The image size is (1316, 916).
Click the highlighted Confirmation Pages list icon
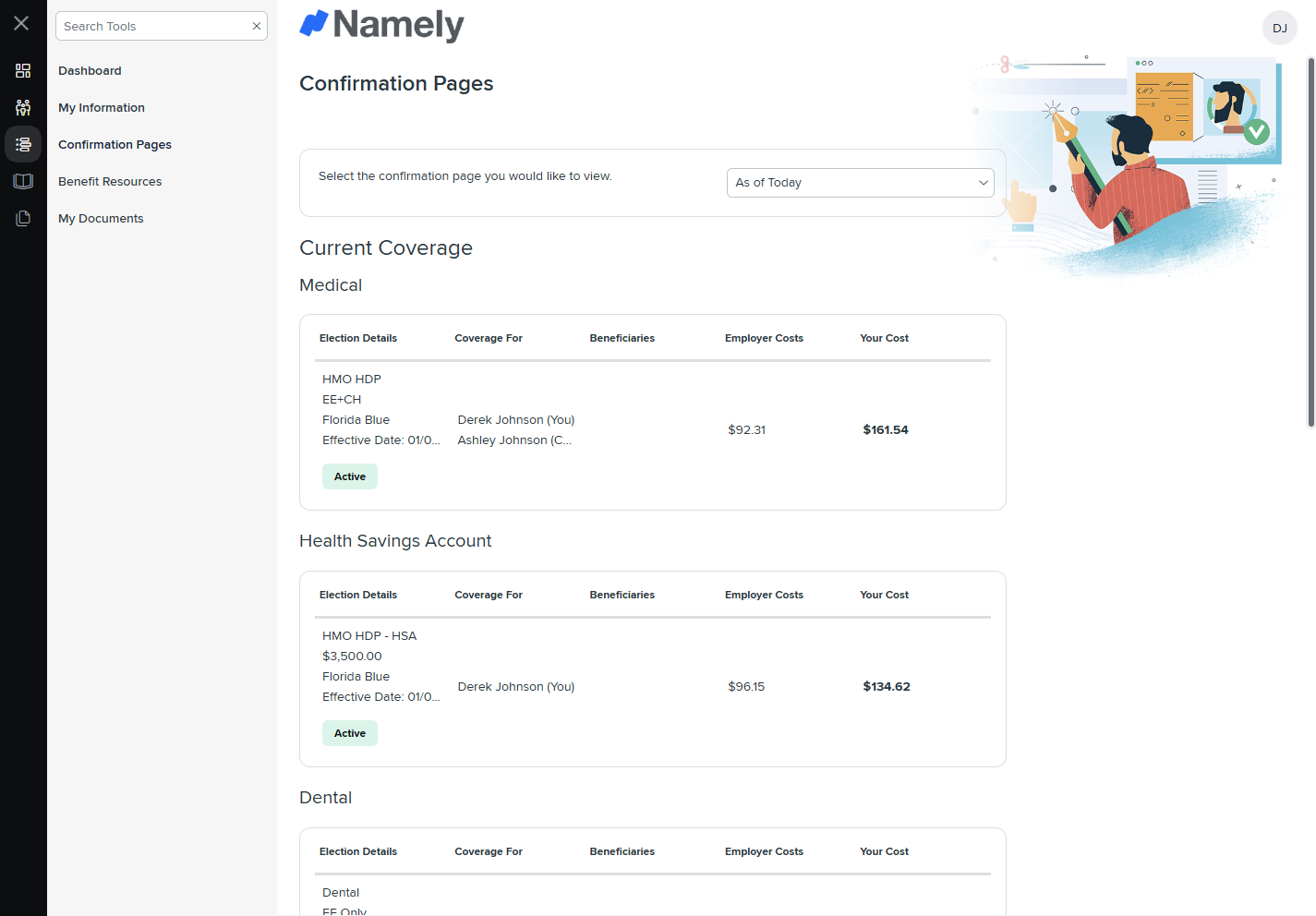(x=23, y=144)
